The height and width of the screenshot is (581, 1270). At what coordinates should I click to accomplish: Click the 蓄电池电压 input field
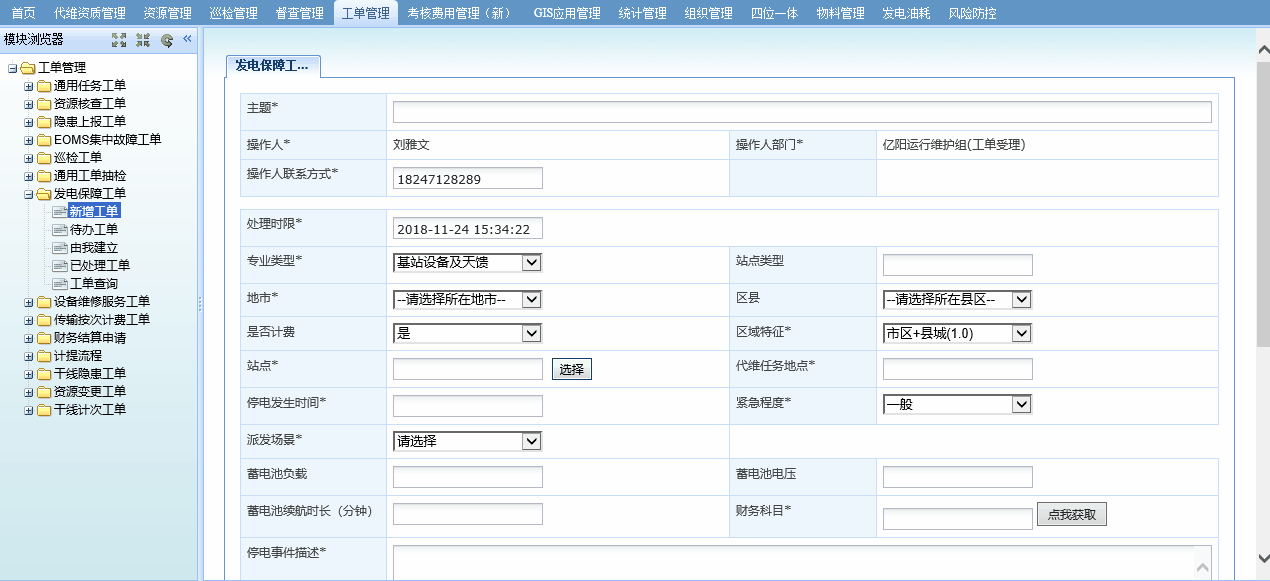coord(958,477)
